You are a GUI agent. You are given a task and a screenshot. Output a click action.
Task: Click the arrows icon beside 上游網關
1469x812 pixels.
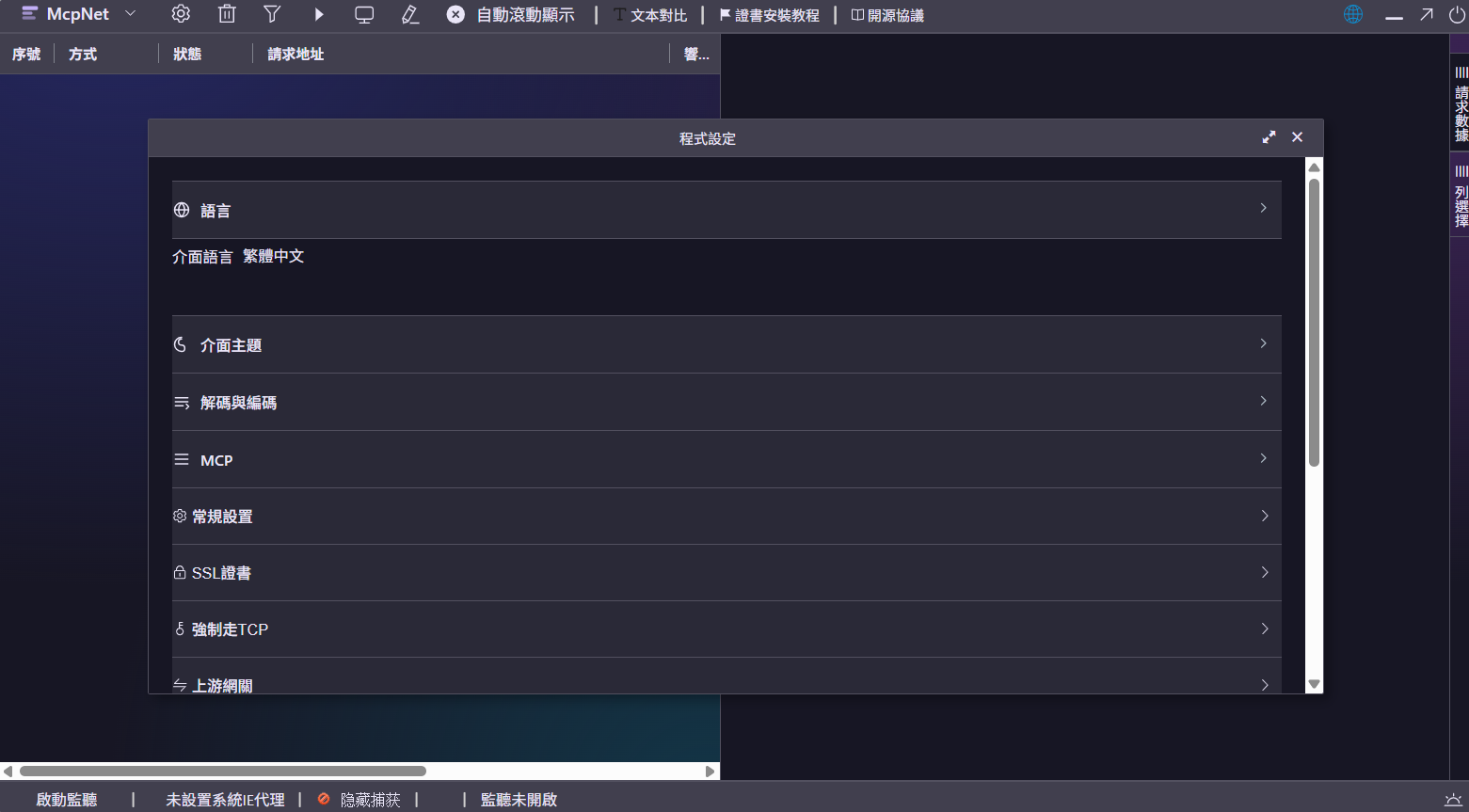tap(180, 686)
